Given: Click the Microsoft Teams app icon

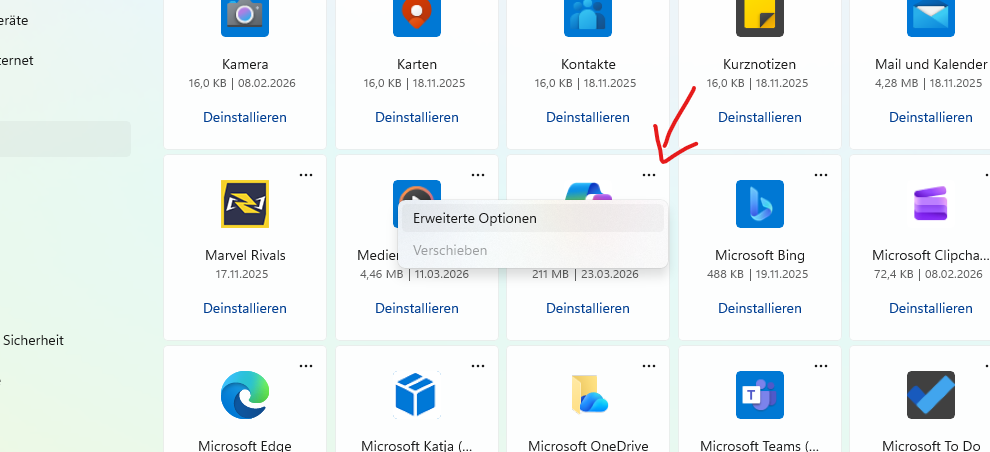Looking at the screenshot, I should 760,395.
